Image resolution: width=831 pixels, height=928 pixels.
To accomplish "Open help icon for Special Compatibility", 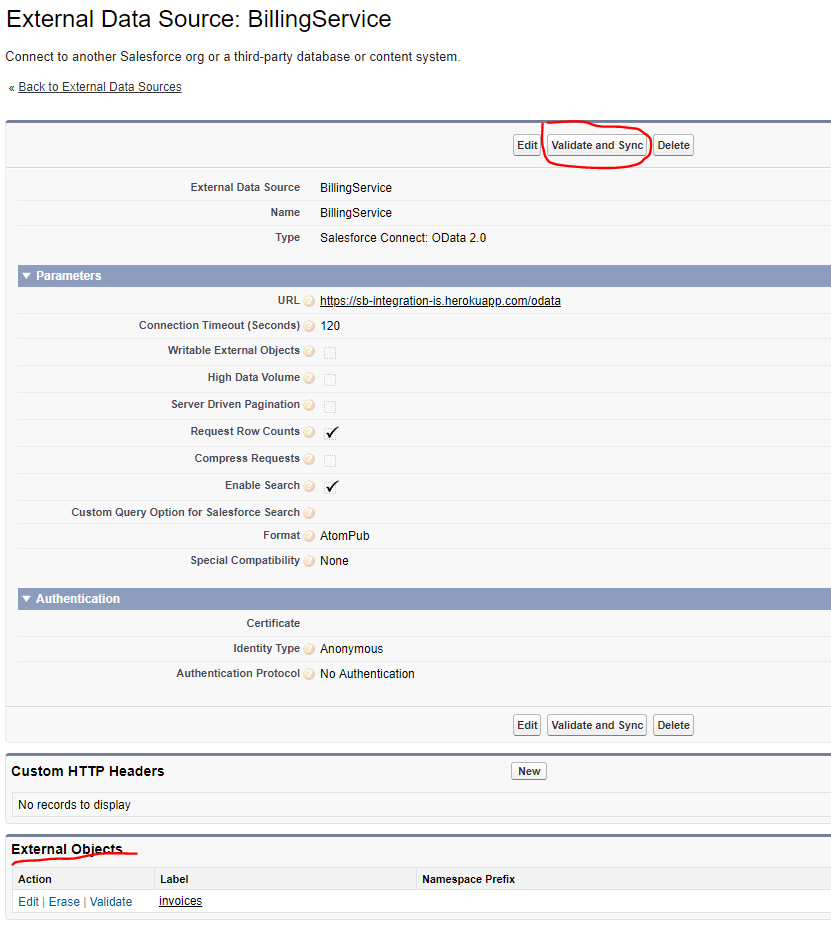I will pyautogui.click(x=309, y=561).
